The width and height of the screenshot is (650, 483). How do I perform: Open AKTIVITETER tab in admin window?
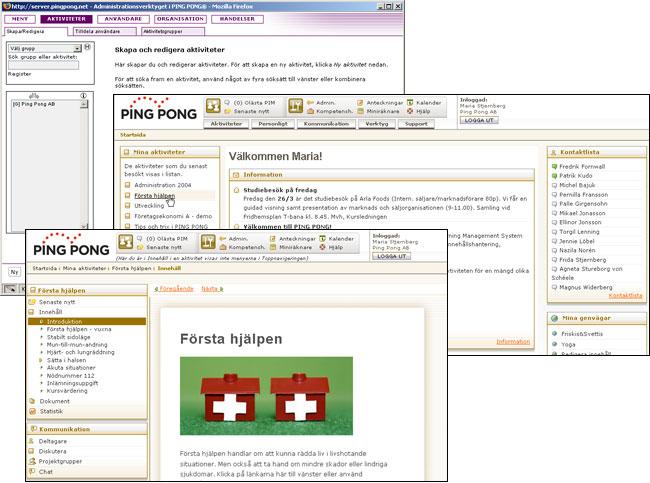click(x=66, y=19)
